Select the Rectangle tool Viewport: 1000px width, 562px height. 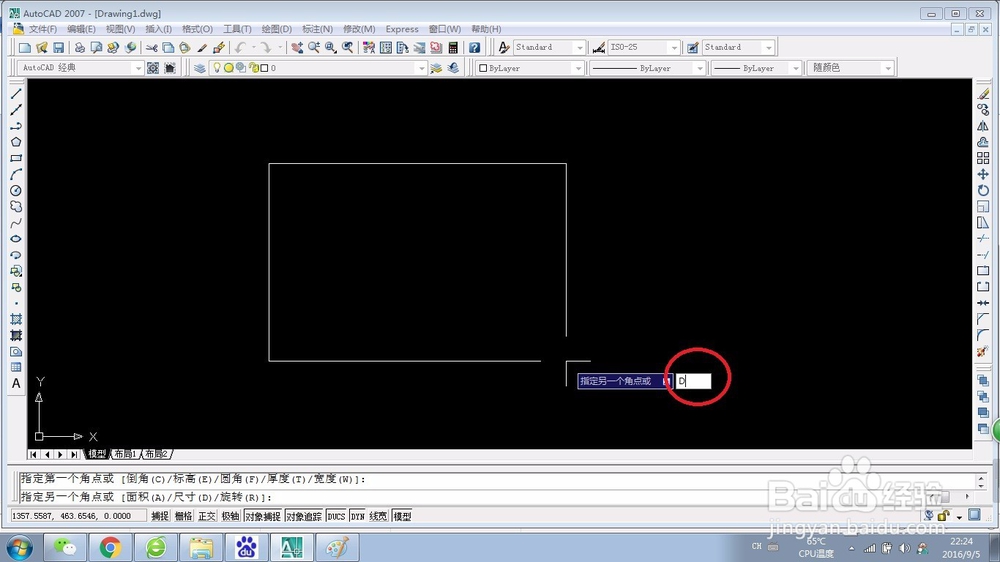(x=16, y=158)
